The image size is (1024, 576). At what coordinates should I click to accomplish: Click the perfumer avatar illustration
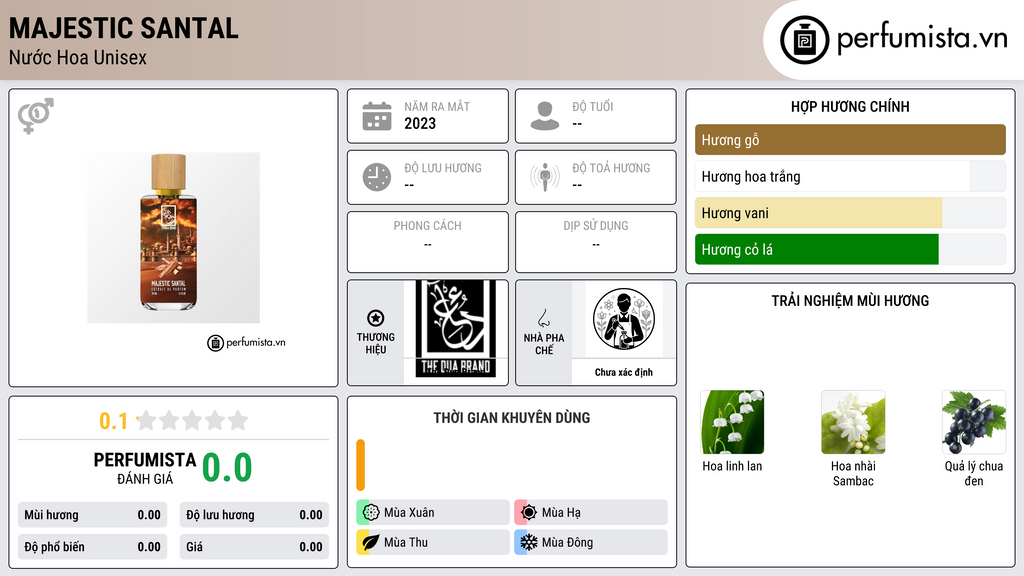624,319
